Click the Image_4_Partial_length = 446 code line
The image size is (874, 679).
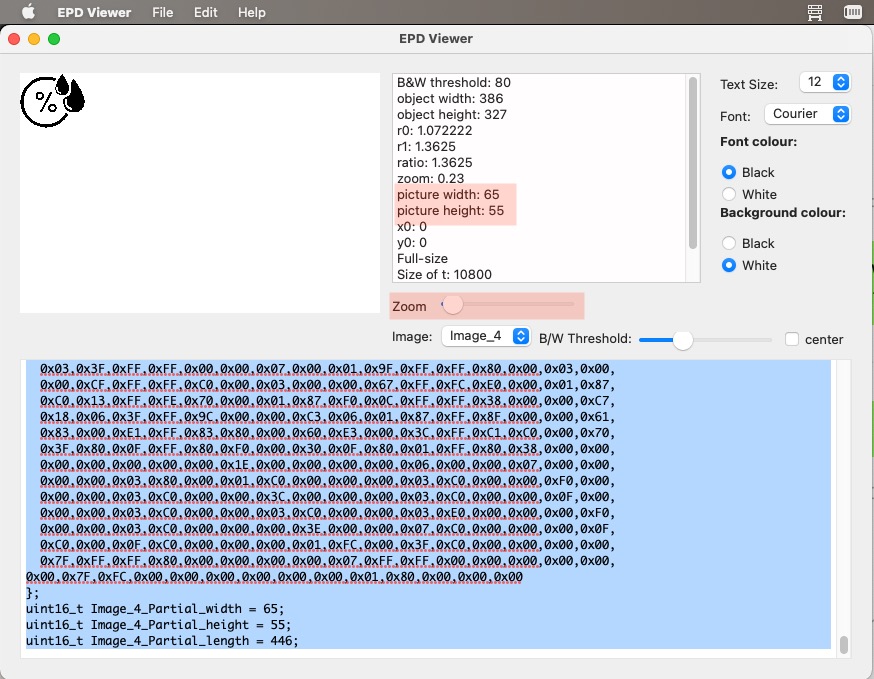pos(162,641)
